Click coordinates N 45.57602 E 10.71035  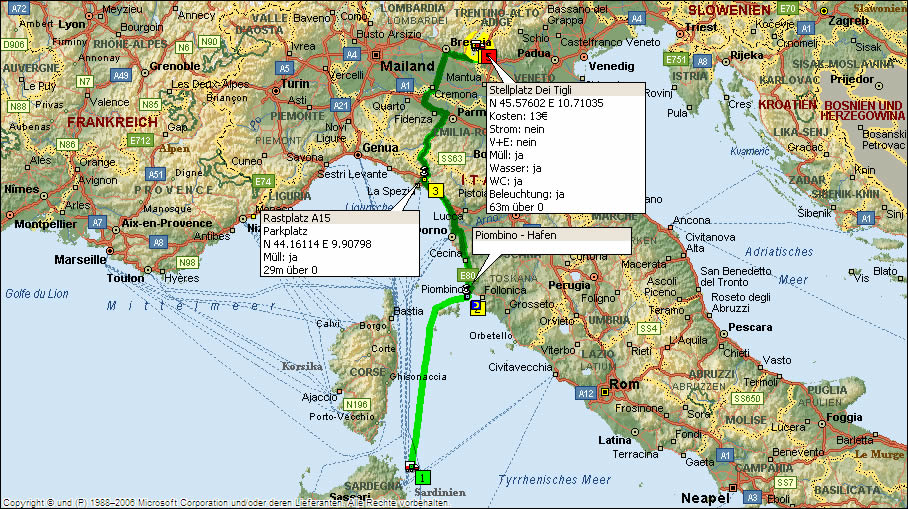pyautogui.click(x=546, y=103)
